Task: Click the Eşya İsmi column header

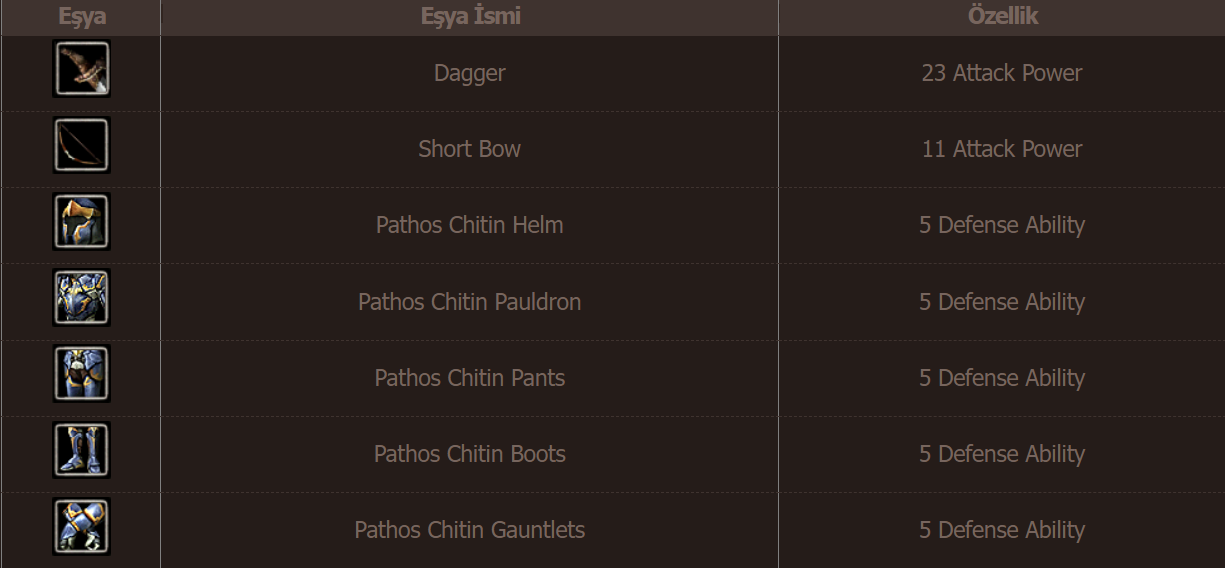Action: (x=470, y=16)
